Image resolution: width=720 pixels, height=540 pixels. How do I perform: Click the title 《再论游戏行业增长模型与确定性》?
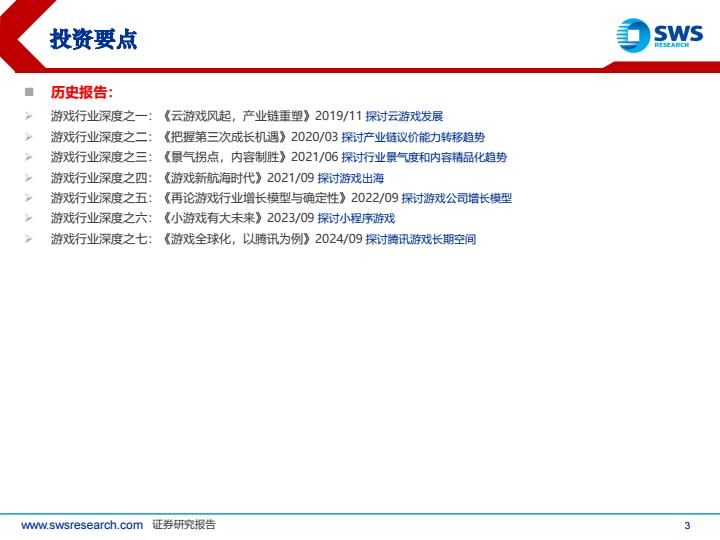[254, 198]
